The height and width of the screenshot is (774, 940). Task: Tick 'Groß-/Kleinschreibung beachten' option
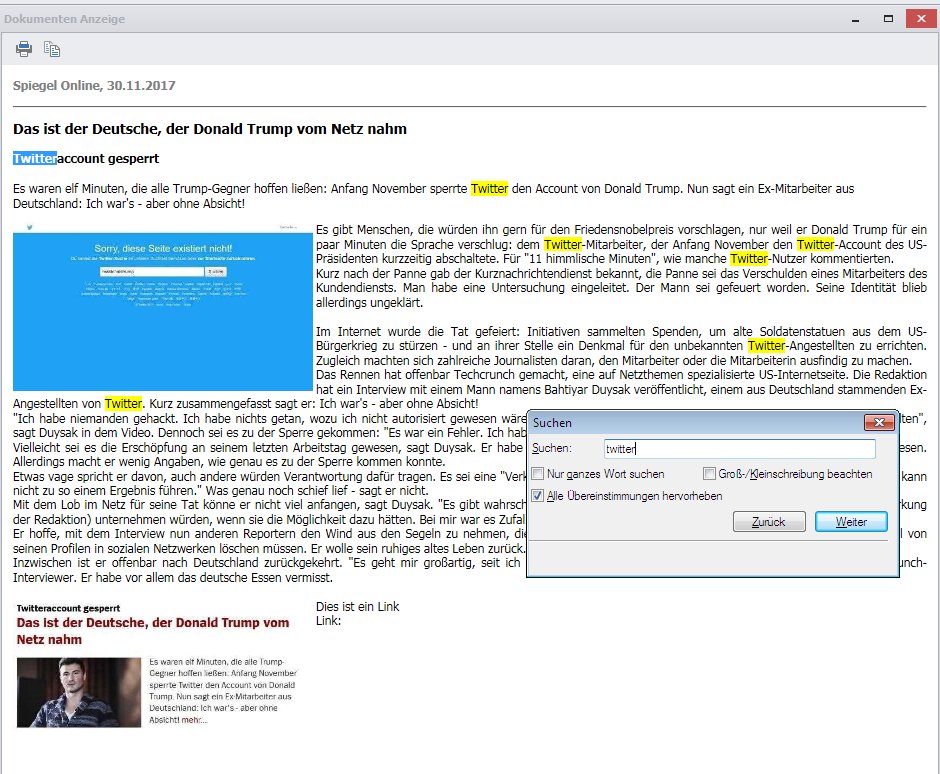(x=709, y=474)
